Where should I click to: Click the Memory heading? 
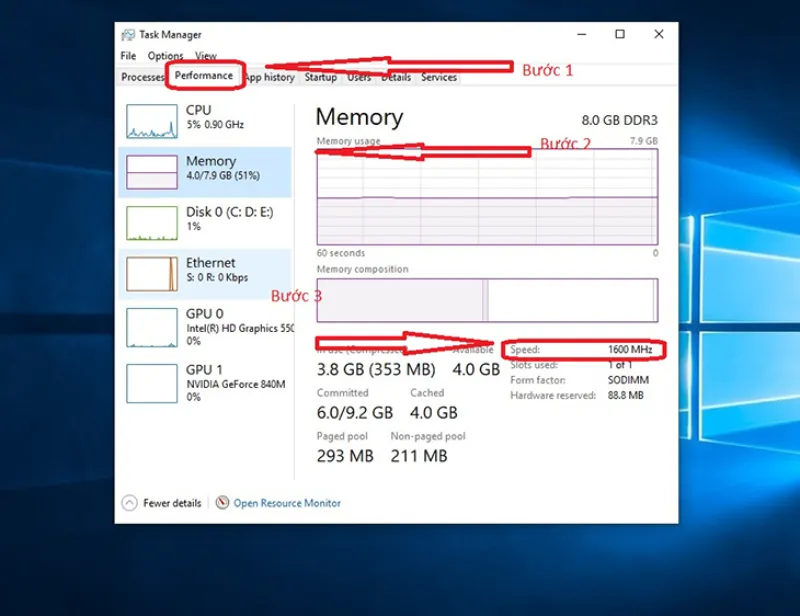(x=359, y=117)
